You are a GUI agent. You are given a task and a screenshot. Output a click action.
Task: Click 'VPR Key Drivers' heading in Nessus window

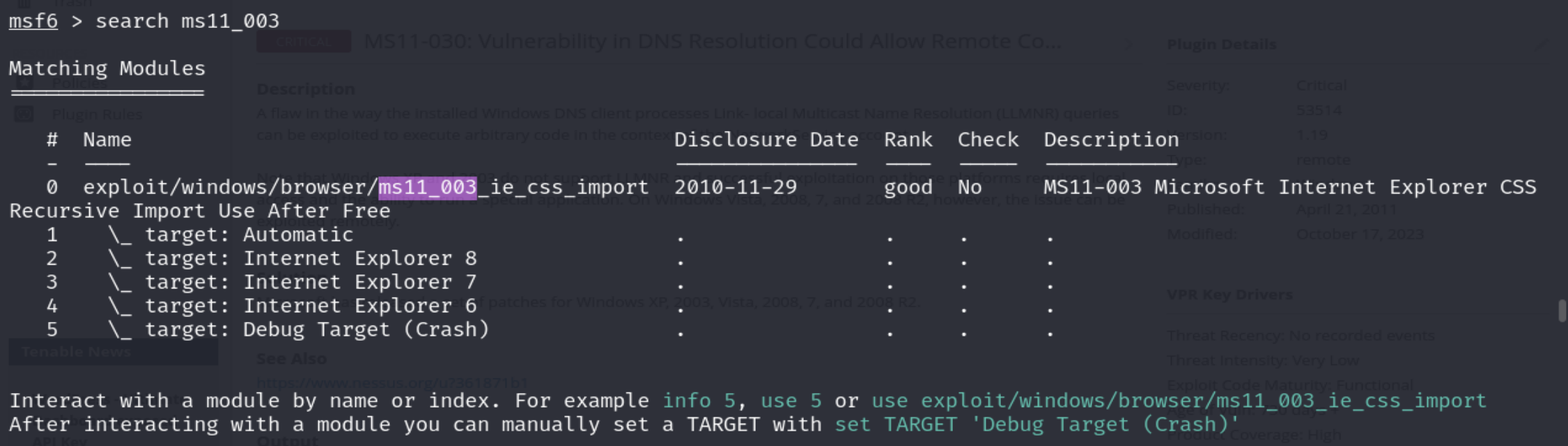pos(1229,295)
